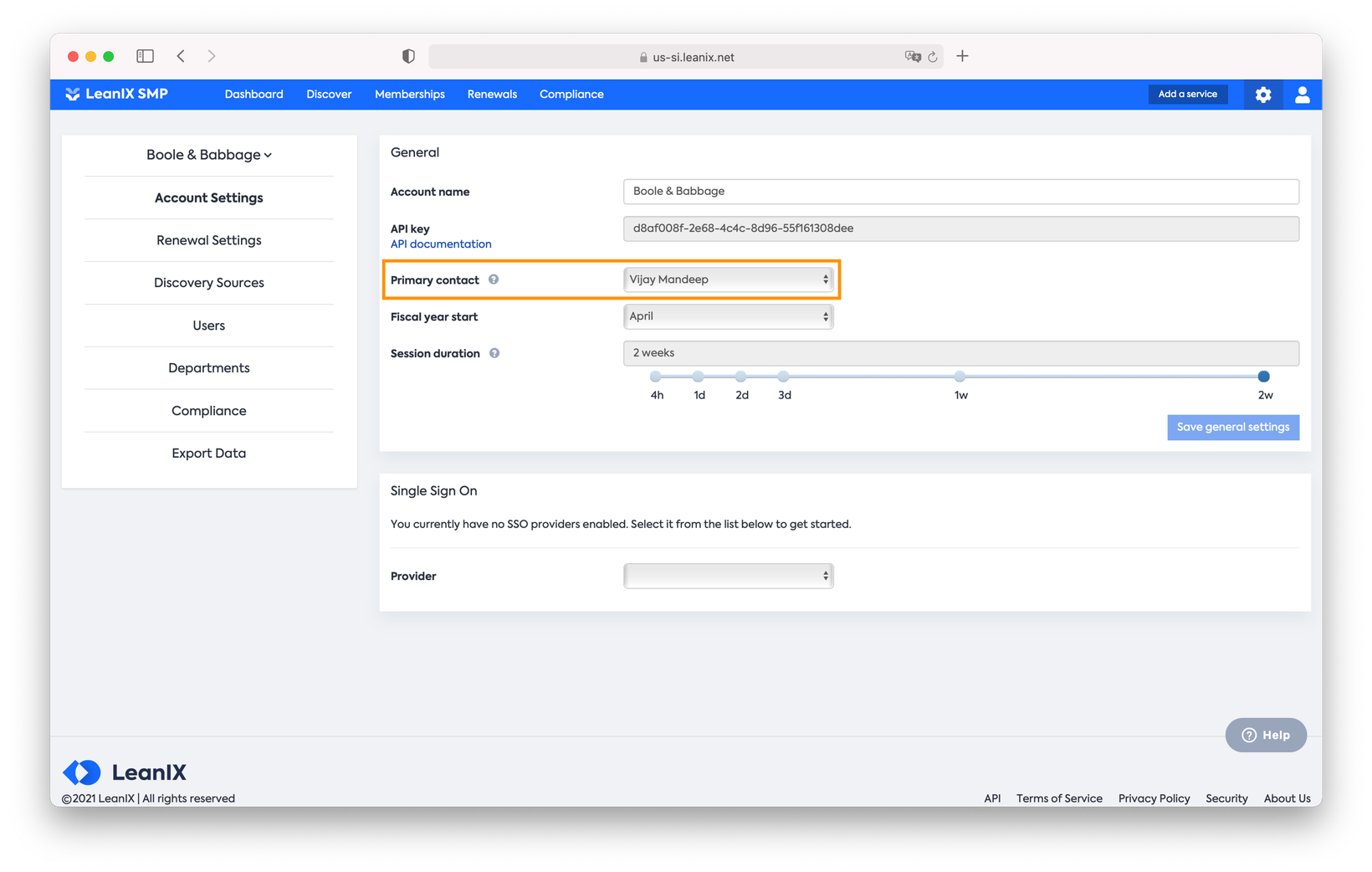Open the API documentation link
Image resolution: width=1372 pixels, height=872 pixels.
(x=441, y=244)
